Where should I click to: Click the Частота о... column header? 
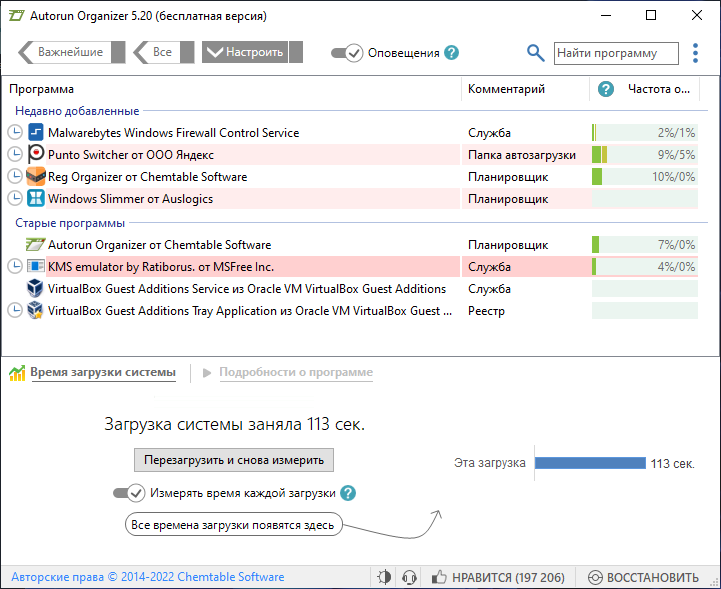(x=659, y=89)
